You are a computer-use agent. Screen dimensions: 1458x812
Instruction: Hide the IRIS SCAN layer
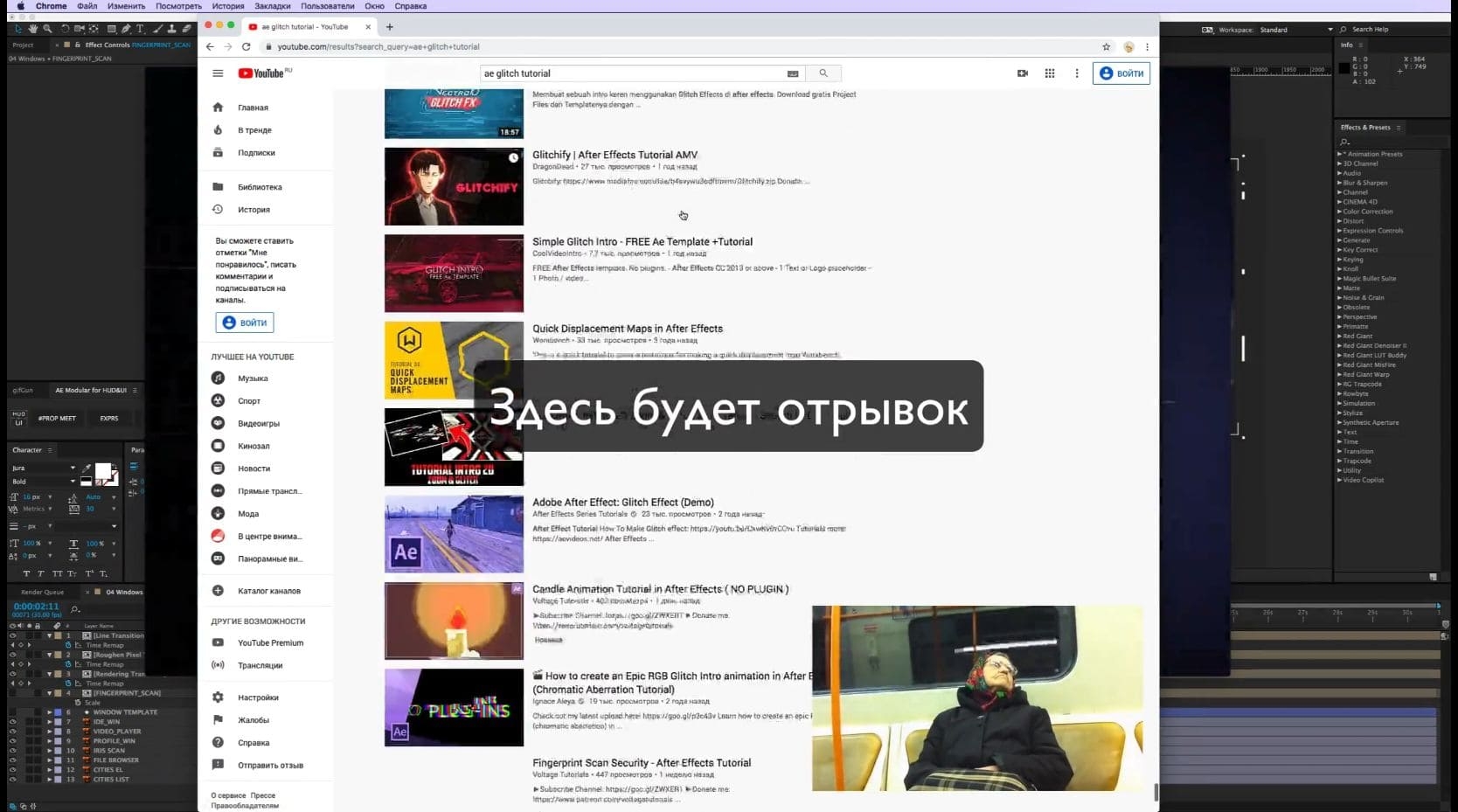(x=12, y=751)
